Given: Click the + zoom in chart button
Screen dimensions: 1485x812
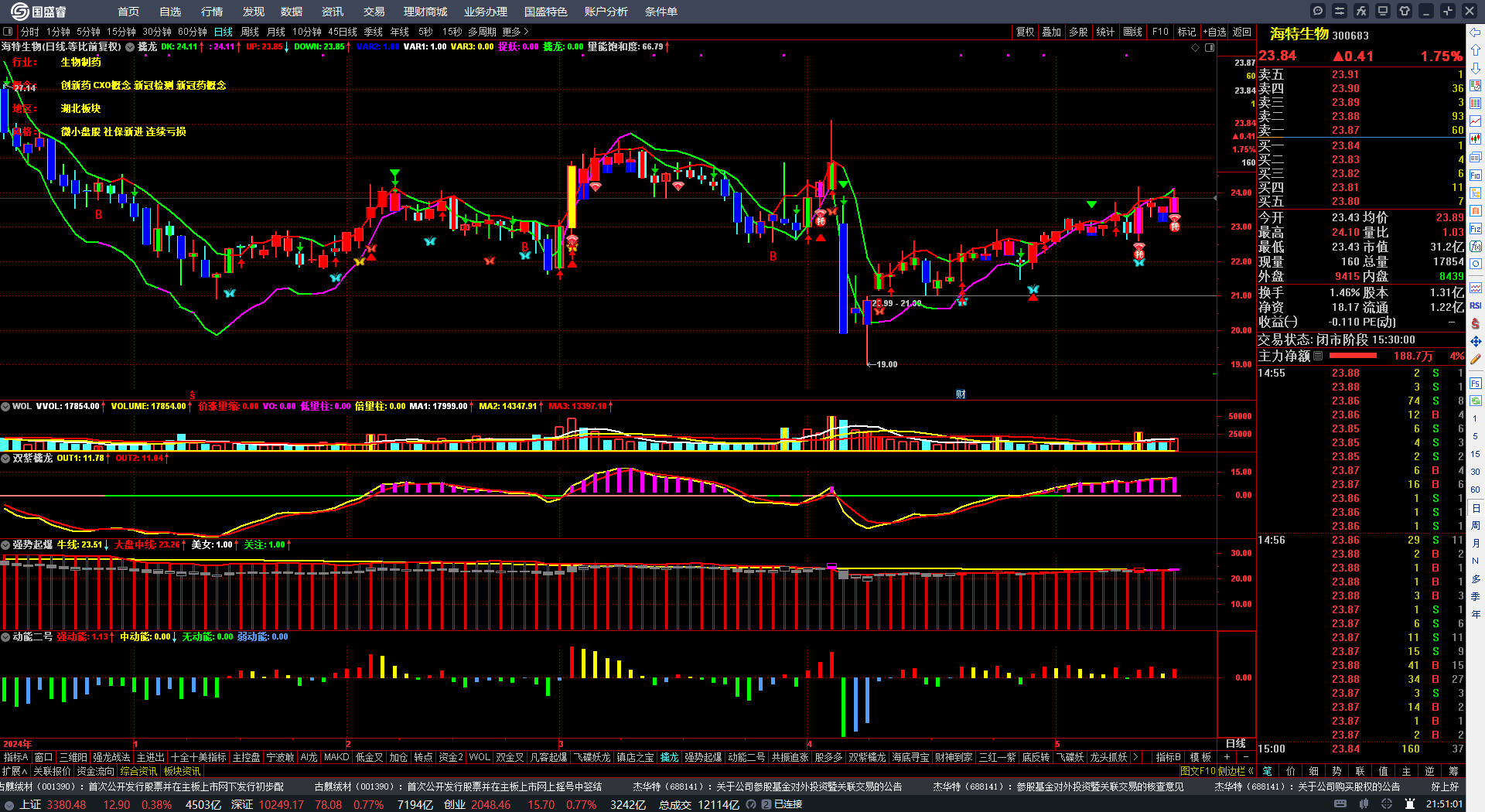Looking at the screenshot, I should pyautogui.click(x=1227, y=757).
